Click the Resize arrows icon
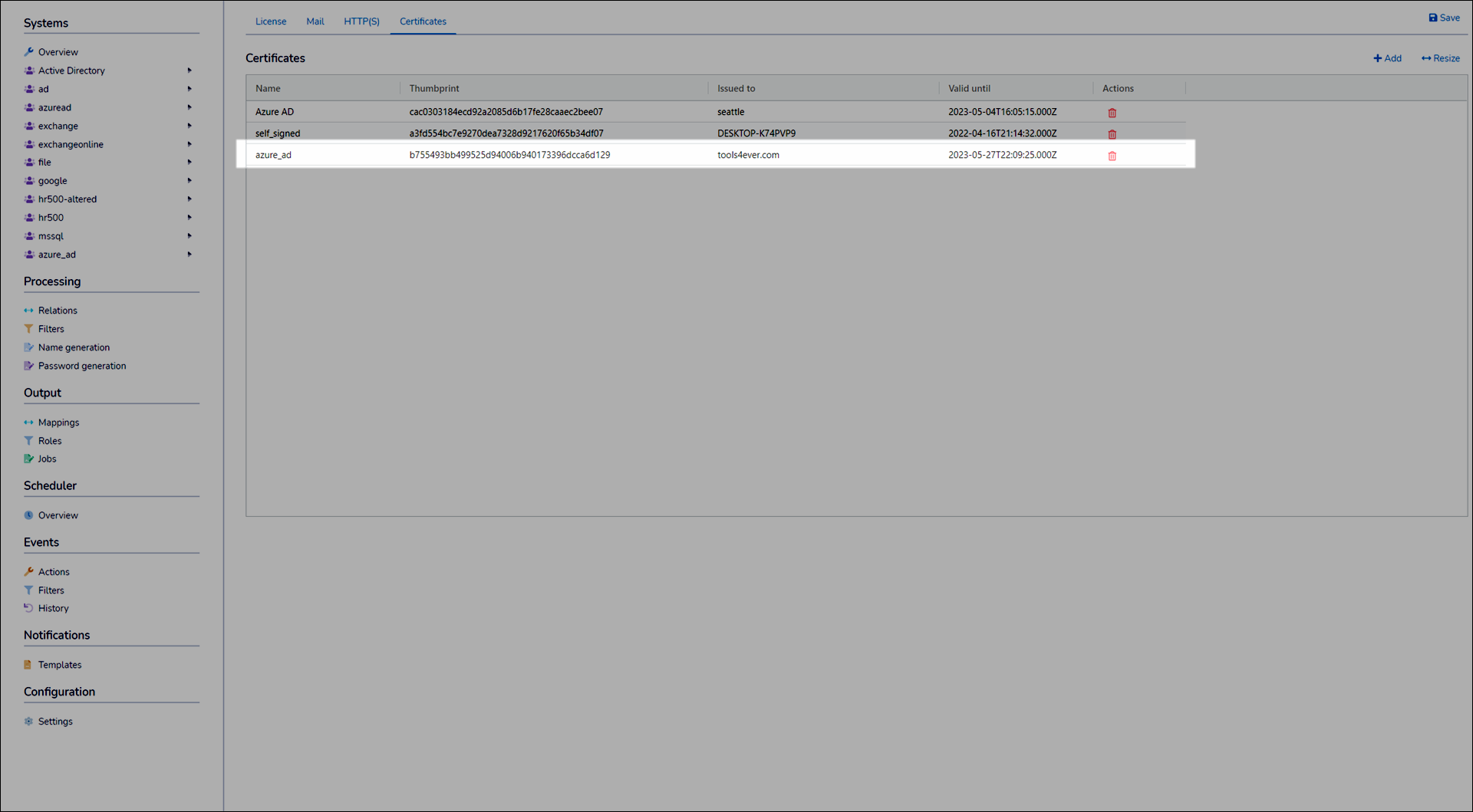Viewport: 1473px width, 812px height. click(1425, 58)
